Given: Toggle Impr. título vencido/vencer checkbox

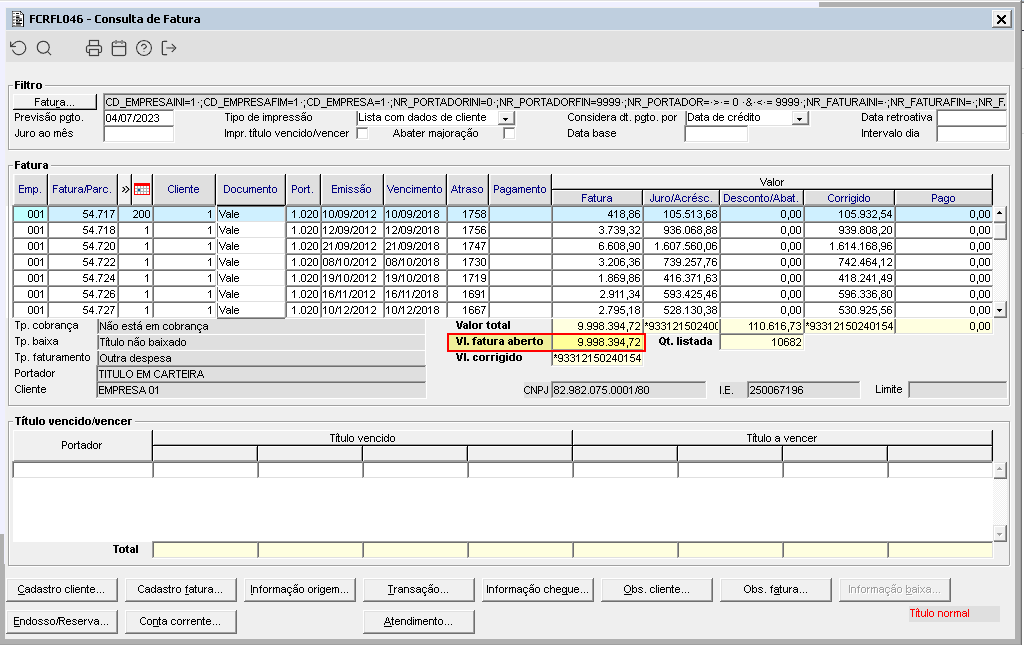Looking at the screenshot, I should pos(362,133).
